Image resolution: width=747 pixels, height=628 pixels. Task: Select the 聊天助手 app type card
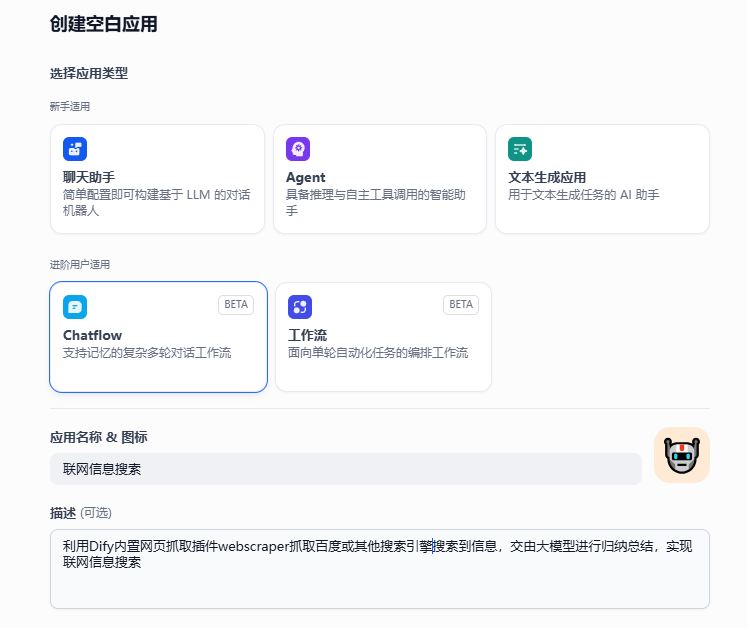[157, 179]
